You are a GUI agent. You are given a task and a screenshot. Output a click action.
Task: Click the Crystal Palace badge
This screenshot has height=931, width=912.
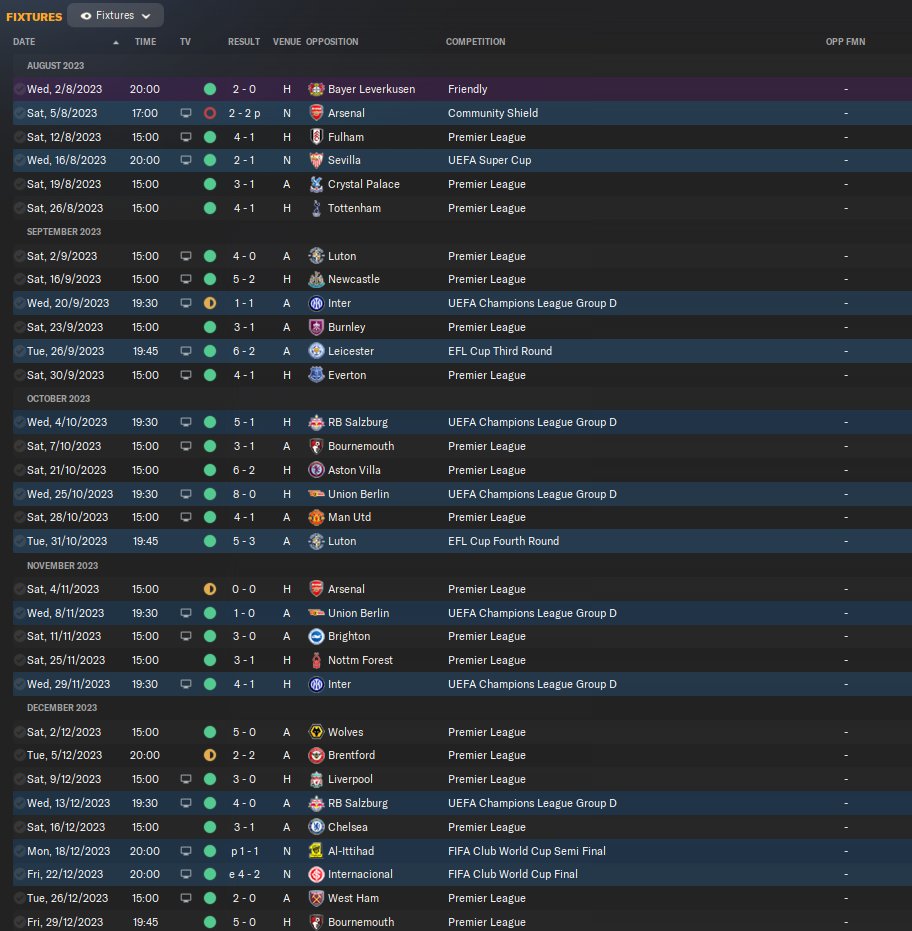[x=316, y=184]
